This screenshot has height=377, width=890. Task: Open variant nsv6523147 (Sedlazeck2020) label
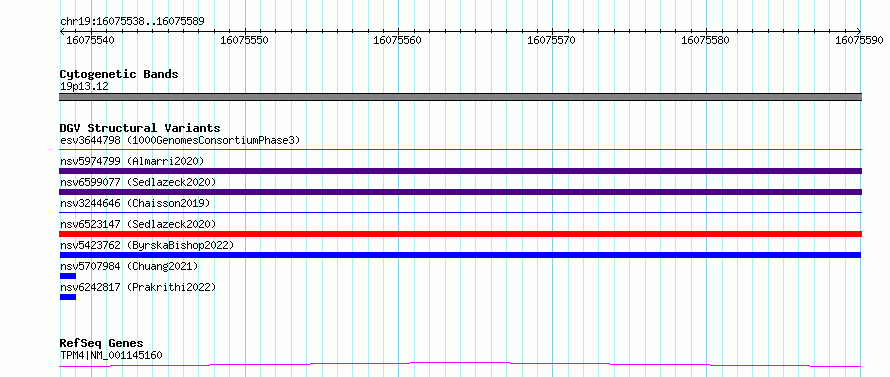pos(138,224)
